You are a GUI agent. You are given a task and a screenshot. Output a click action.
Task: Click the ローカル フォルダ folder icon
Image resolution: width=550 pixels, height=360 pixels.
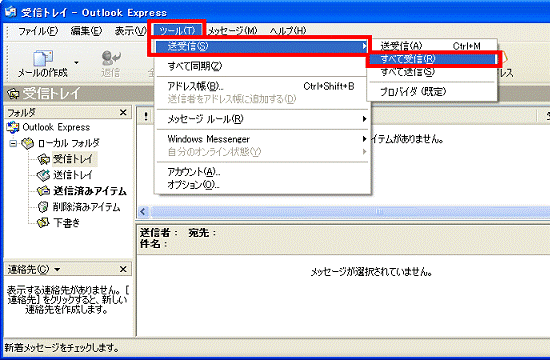point(27,143)
